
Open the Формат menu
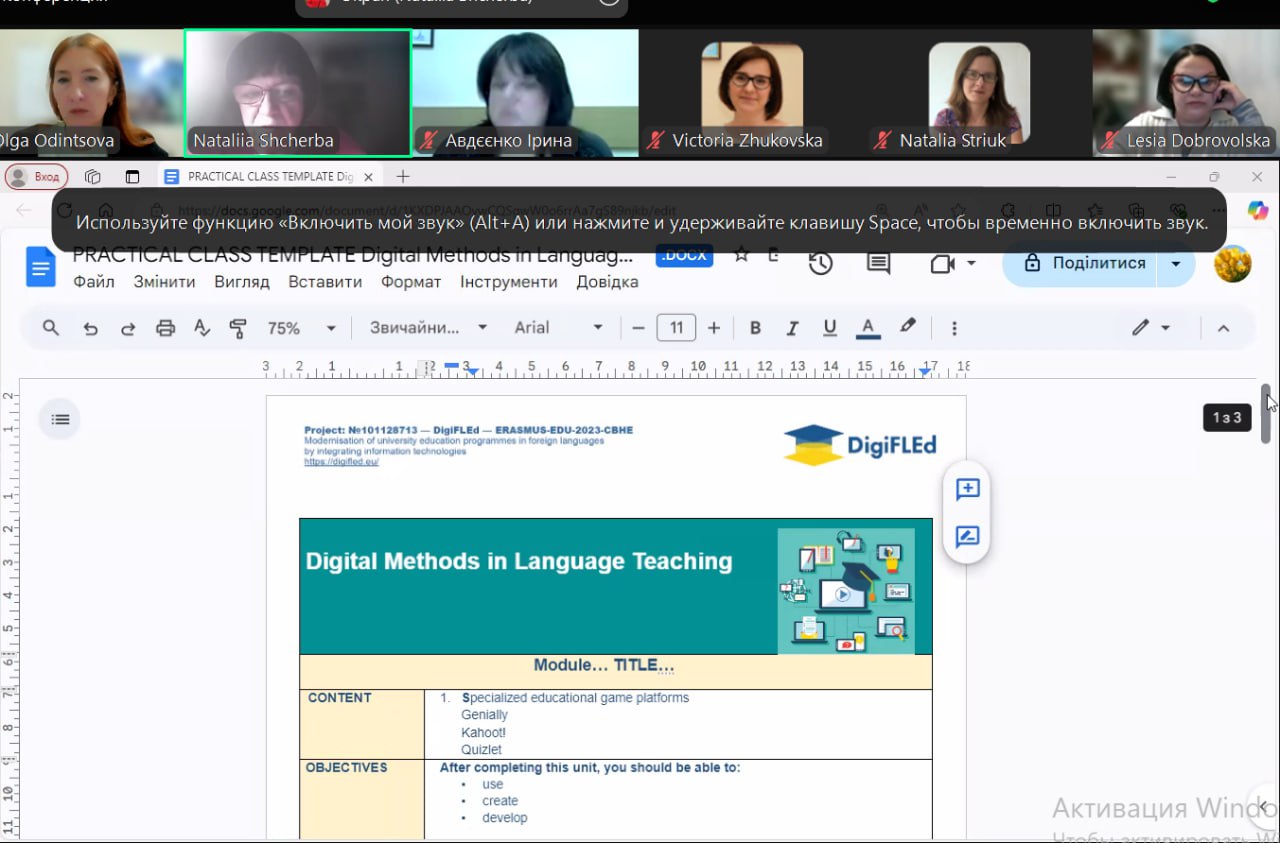[x=411, y=282]
